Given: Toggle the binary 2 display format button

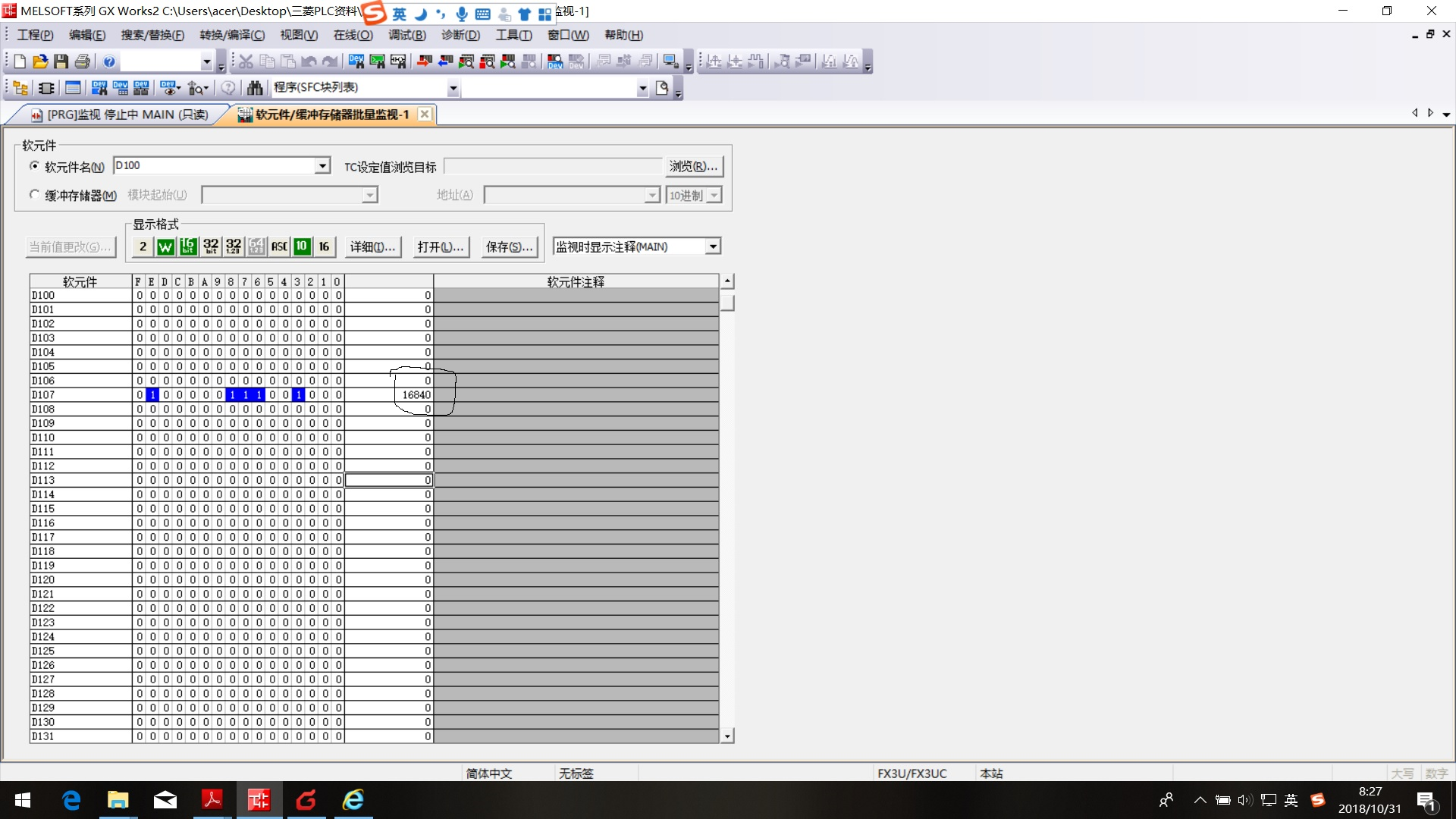Looking at the screenshot, I should pos(143,246).
